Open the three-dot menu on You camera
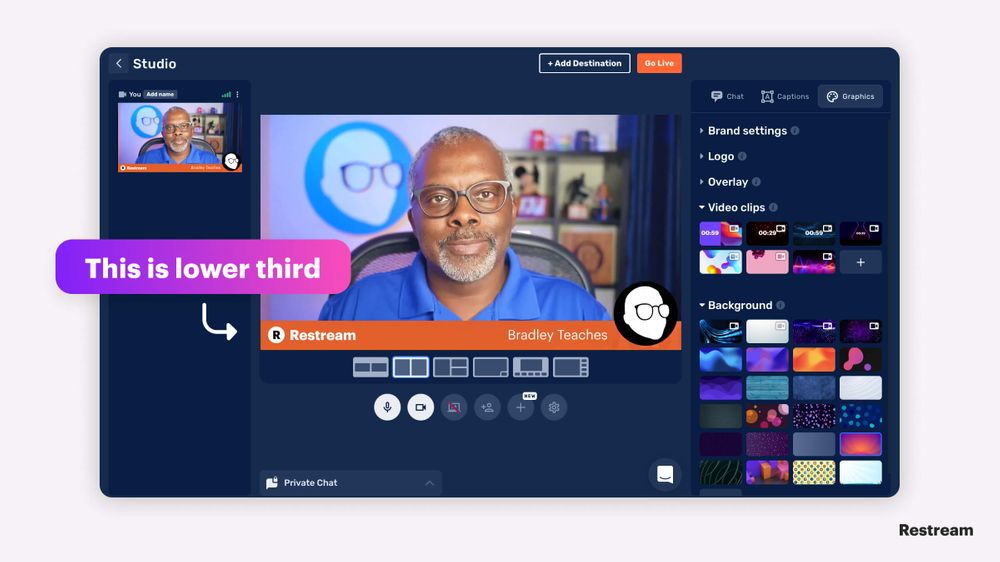The width and height of the screenshot is (1000, 562). pos(237,94)
